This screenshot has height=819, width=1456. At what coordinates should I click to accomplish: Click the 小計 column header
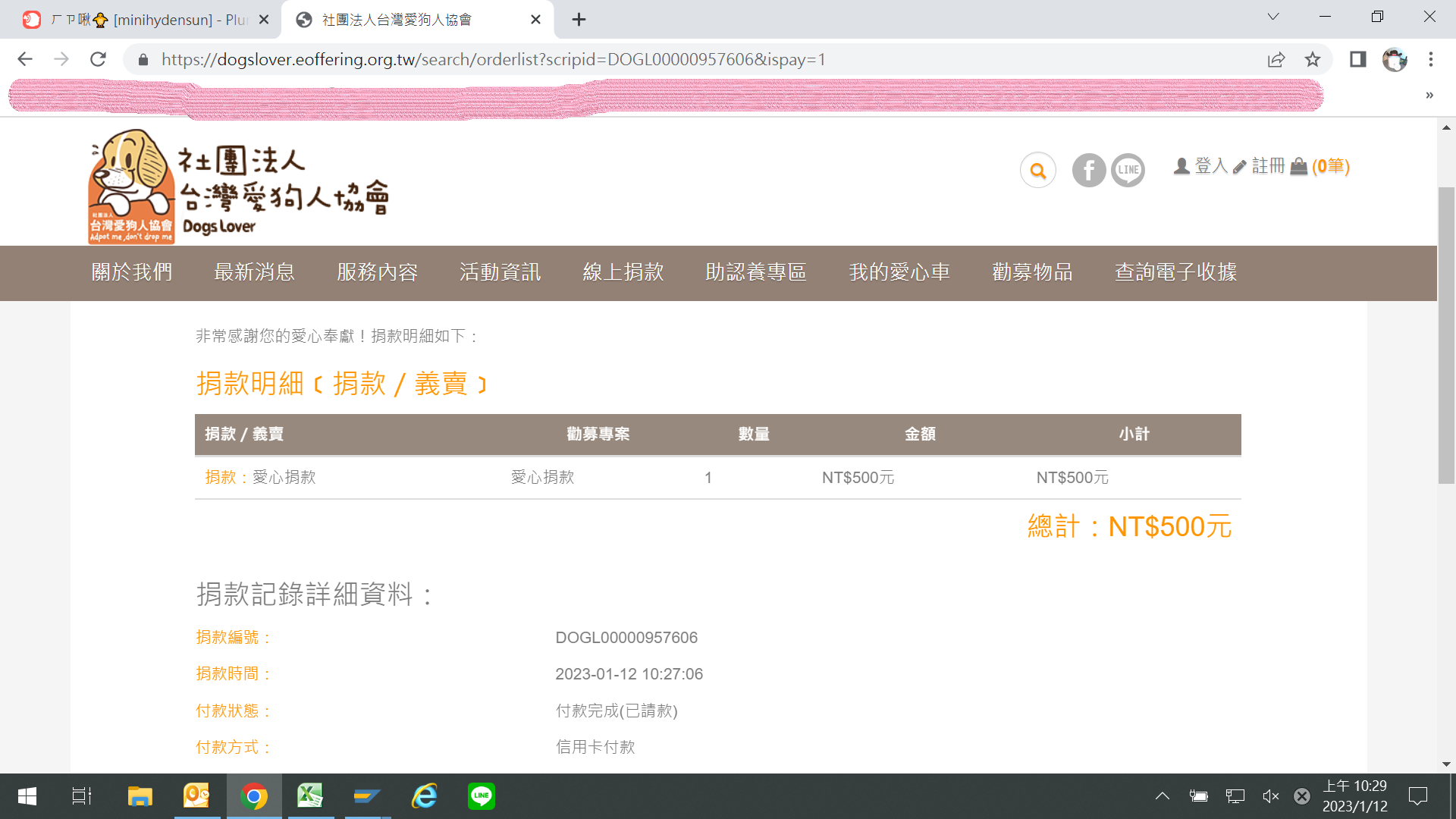(x=1134, y=435)
